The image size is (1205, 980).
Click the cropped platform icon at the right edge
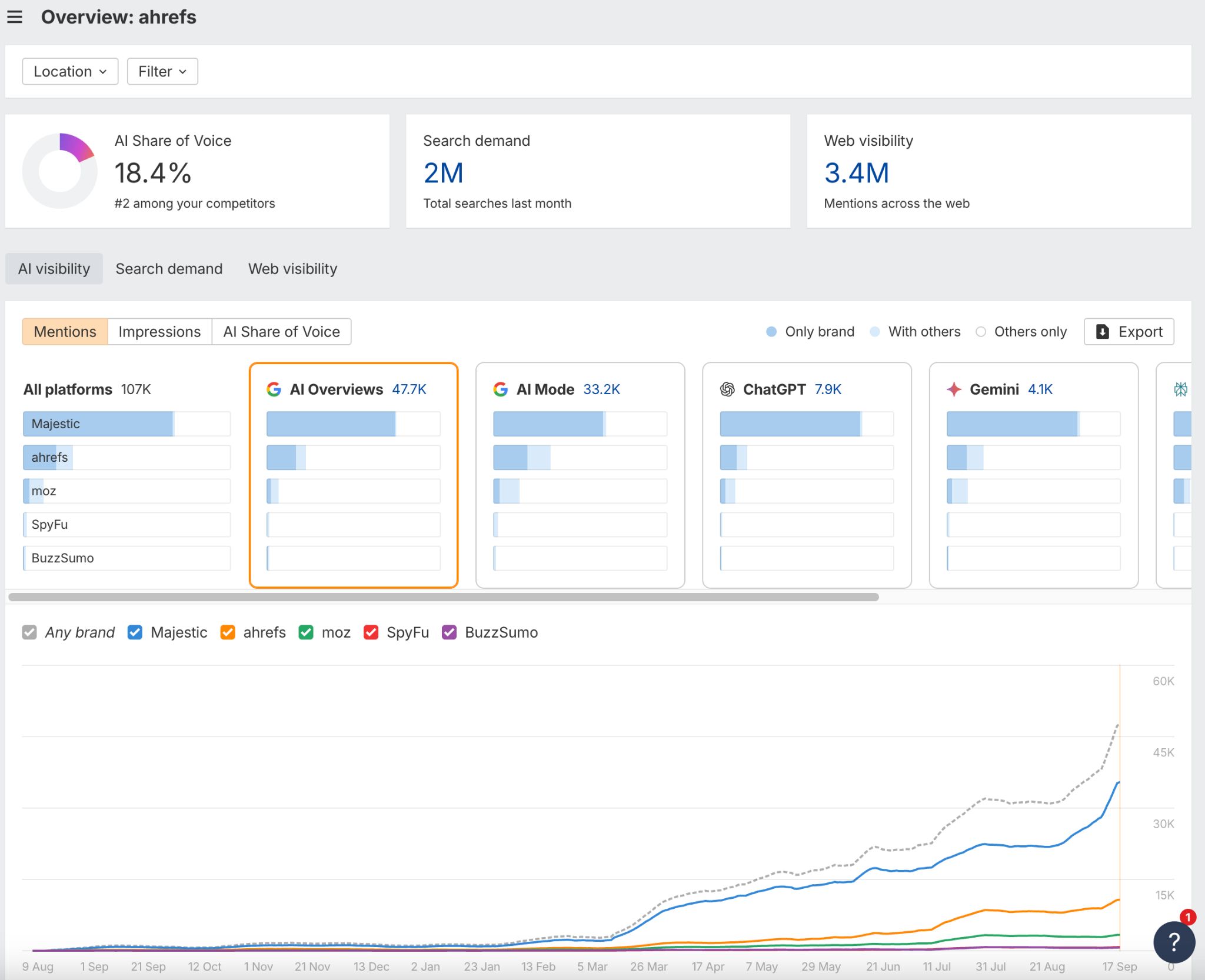[x=1181, y=389]
